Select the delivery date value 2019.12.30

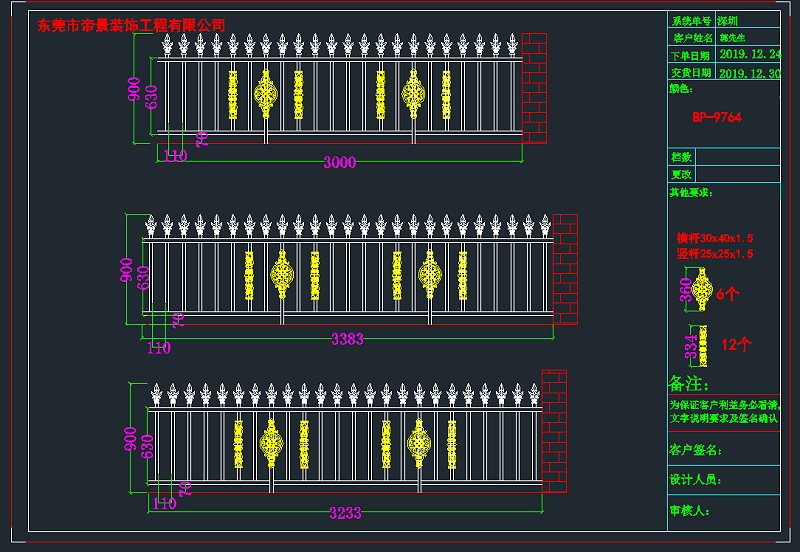point(749,73)
